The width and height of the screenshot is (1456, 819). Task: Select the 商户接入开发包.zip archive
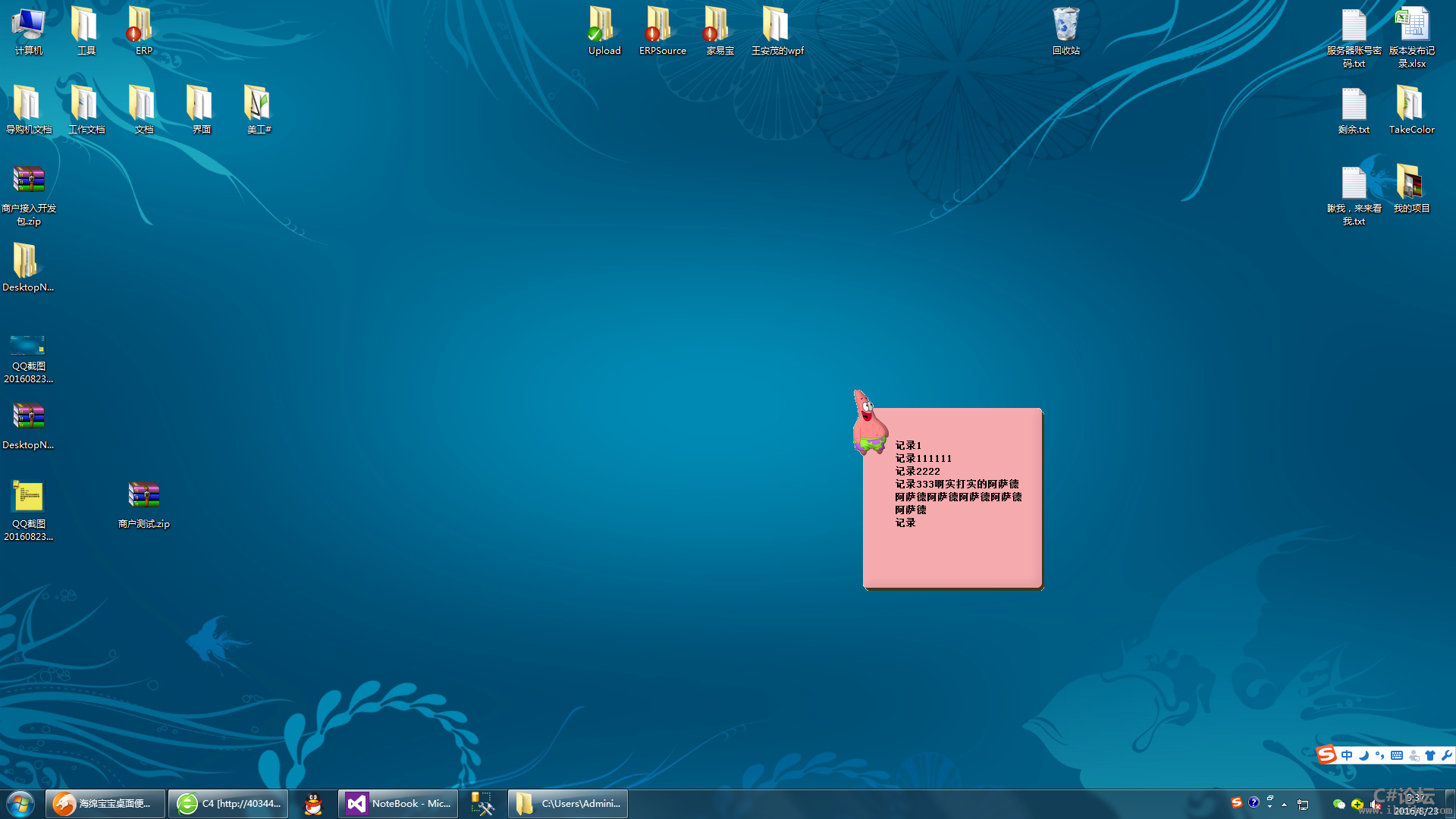[x=29, y=196]
